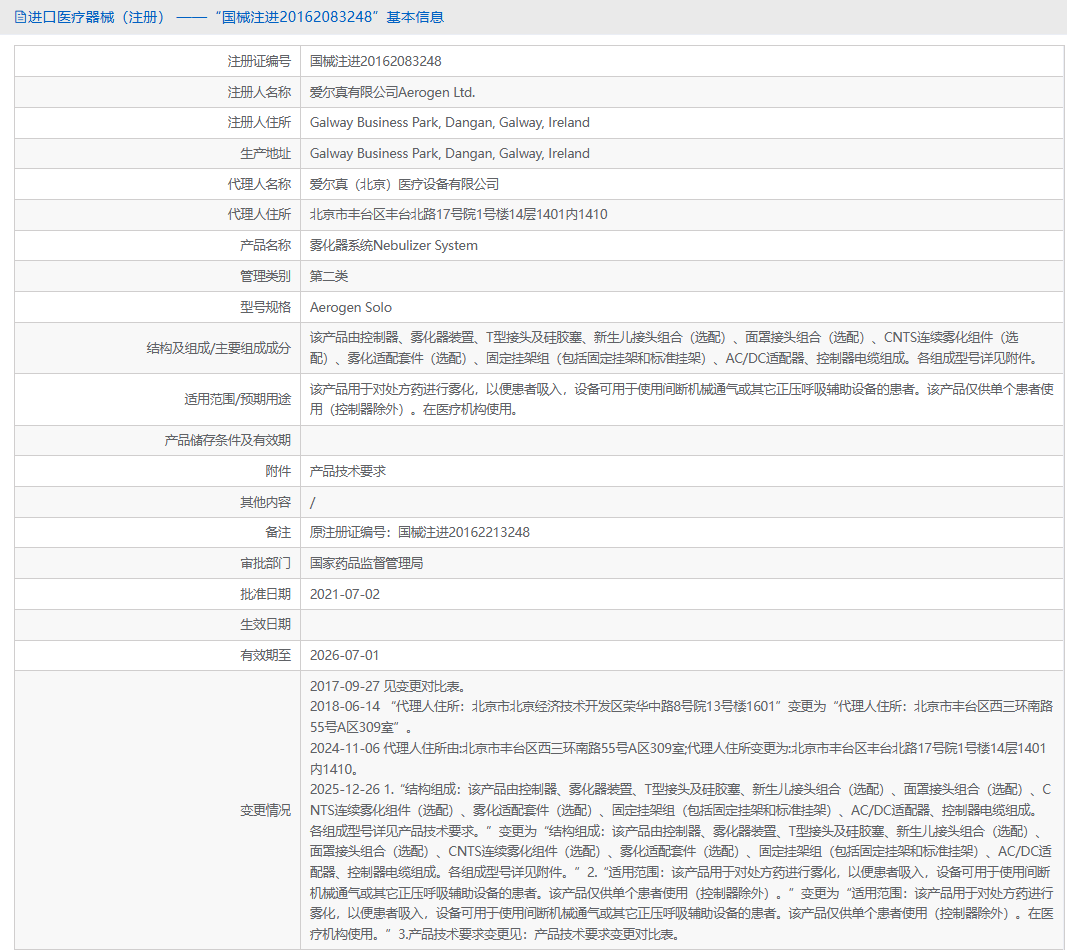Click the header title 进口医疗器械（注册）基本信息
The width and height of the screenshot is (1067, 950).
[235, 17]
